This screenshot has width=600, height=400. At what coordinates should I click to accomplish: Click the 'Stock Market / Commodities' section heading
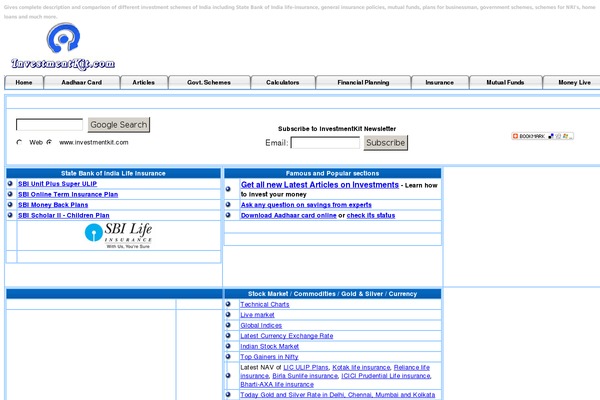pos(333,294)
